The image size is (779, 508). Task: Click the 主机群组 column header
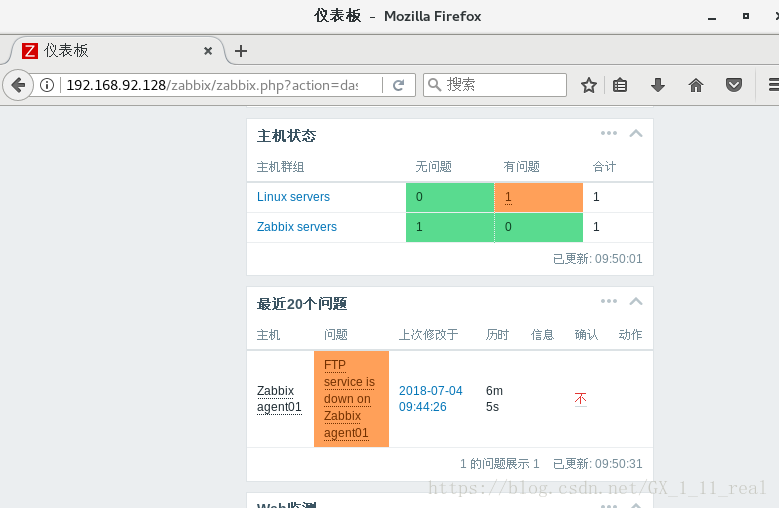coord(280,167)
